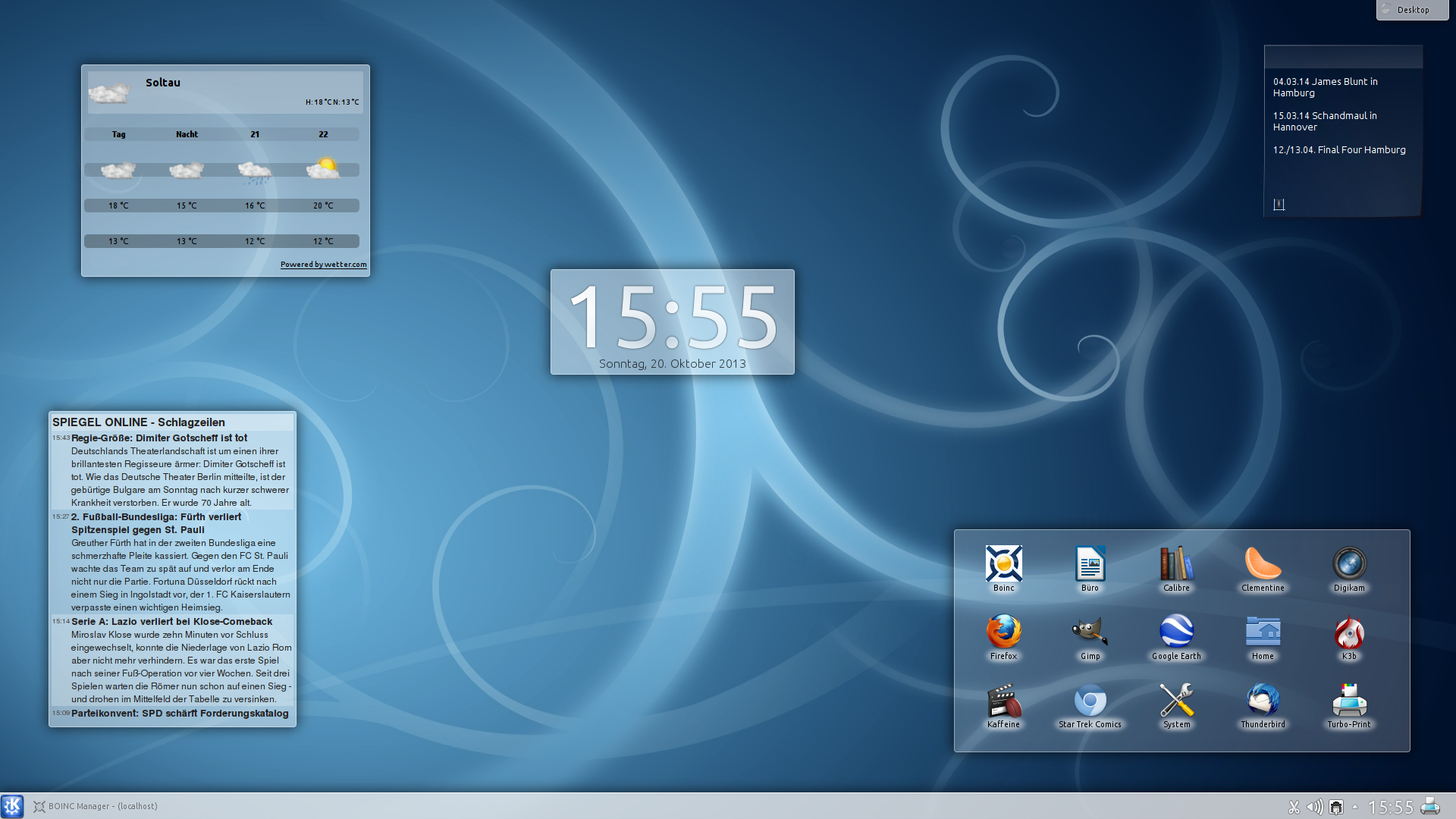Screen dimensions: 1456x819
Task: Click the Klipper scissors tray icon
Action: click(x=1294, y=807)
